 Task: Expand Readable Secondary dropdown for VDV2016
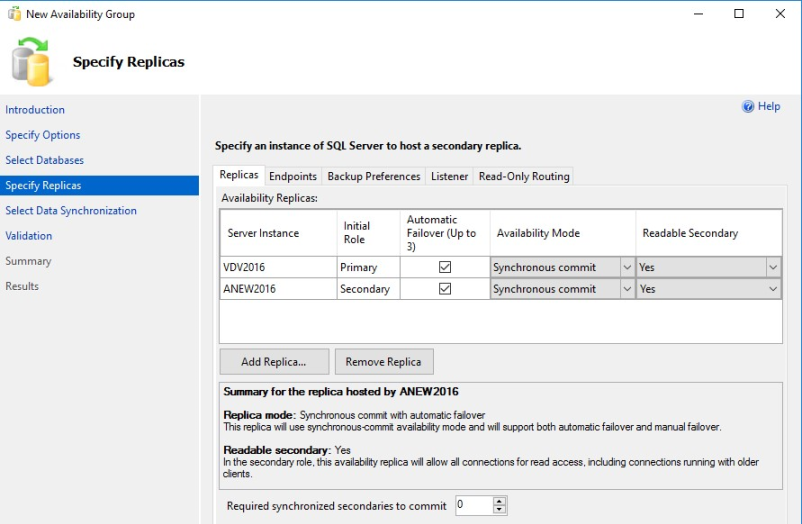(x=773, y=267)
